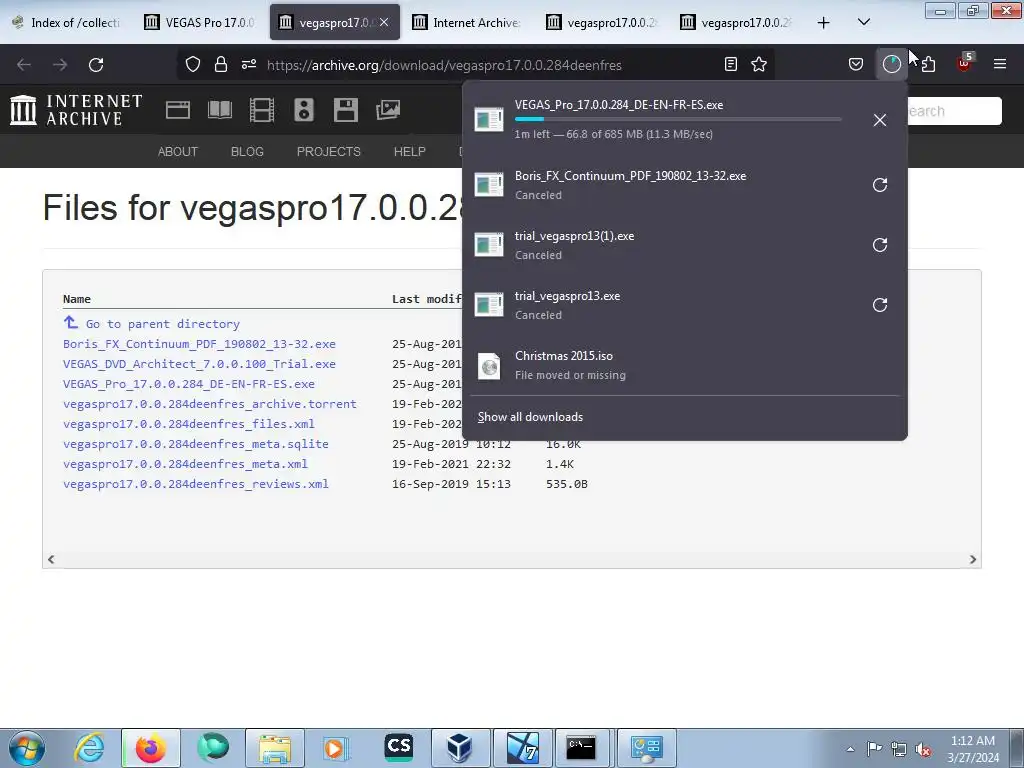Screen dimensions: 1024x768
Task: Launch Internet Explorer from taskbar
Action: tap(89, 748)
